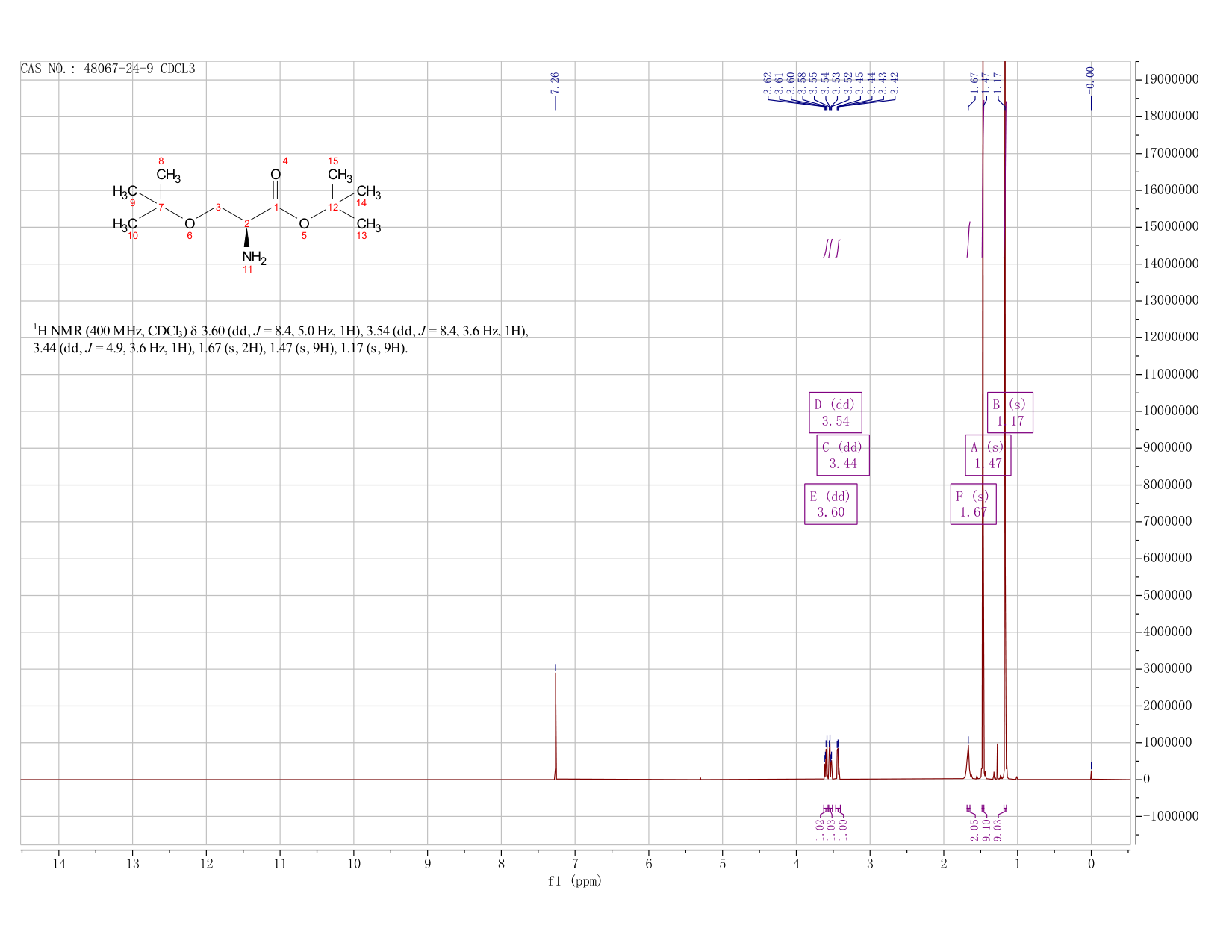Click the 9.10 integral value label
The width and height of the screenshot is (1232, 952).
coord(986,829)
